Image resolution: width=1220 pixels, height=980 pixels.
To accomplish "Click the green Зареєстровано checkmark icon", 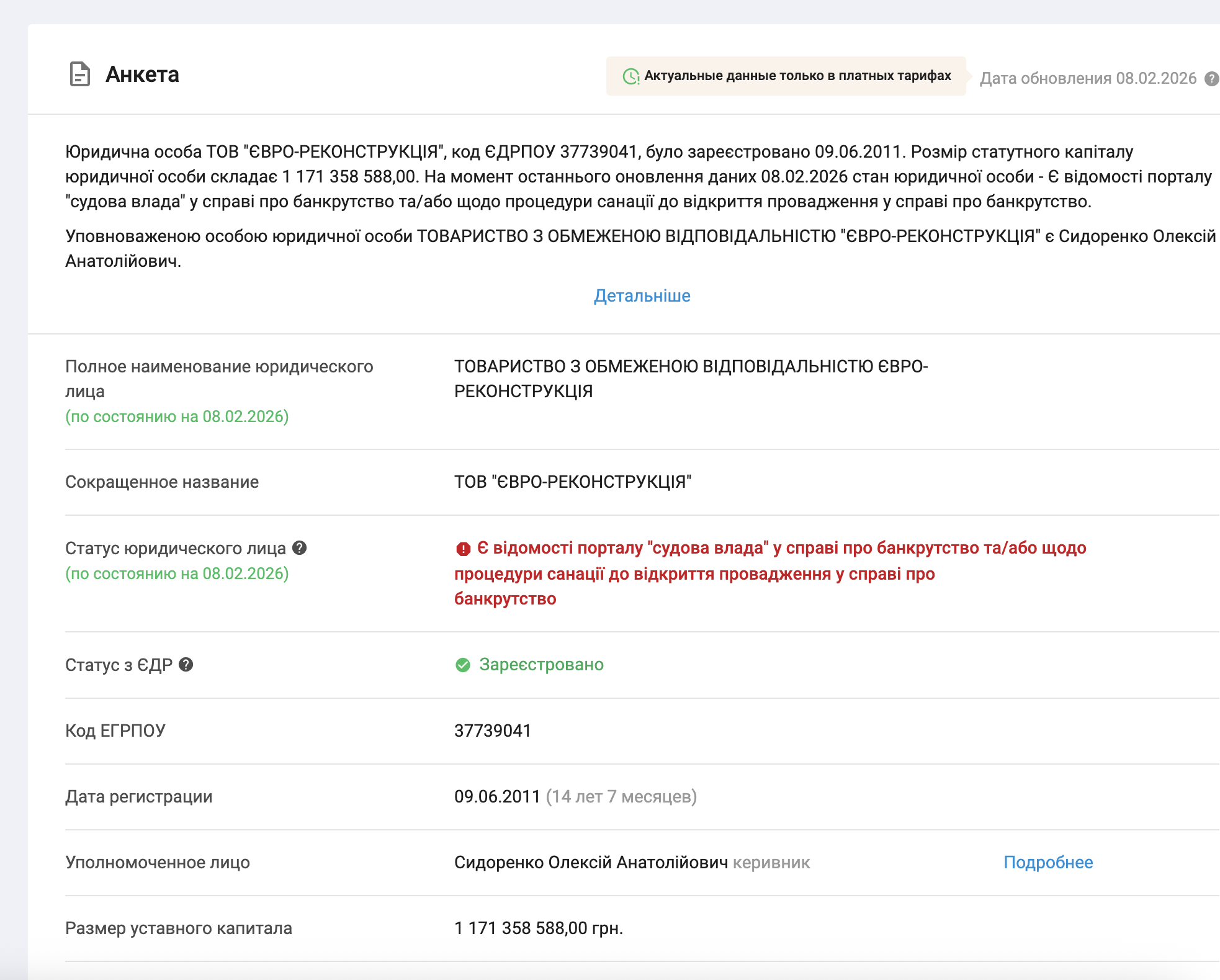I will 463,665.
